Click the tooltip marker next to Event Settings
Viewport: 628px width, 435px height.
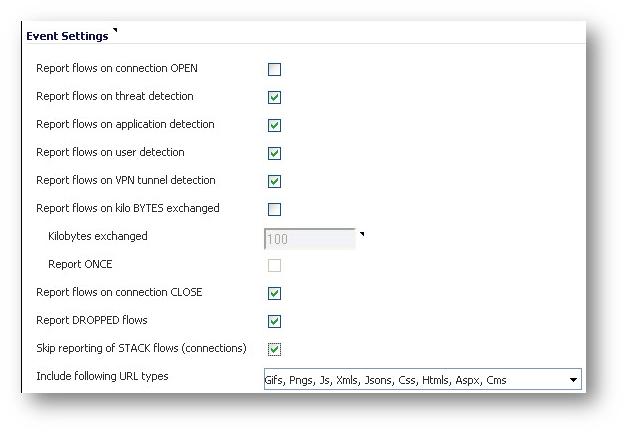[x=115, y=30]
